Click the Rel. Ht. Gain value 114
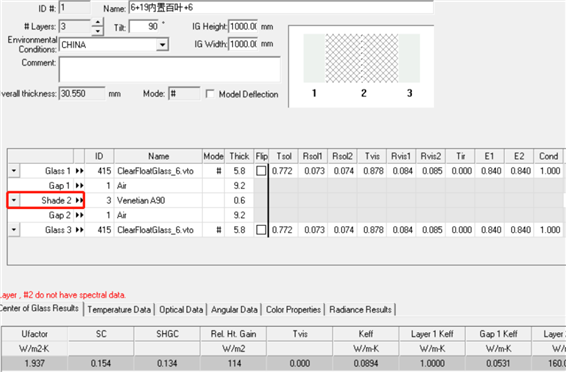This screenshot has height=372, width=566. pyautogui.click(x=234, y=363)
